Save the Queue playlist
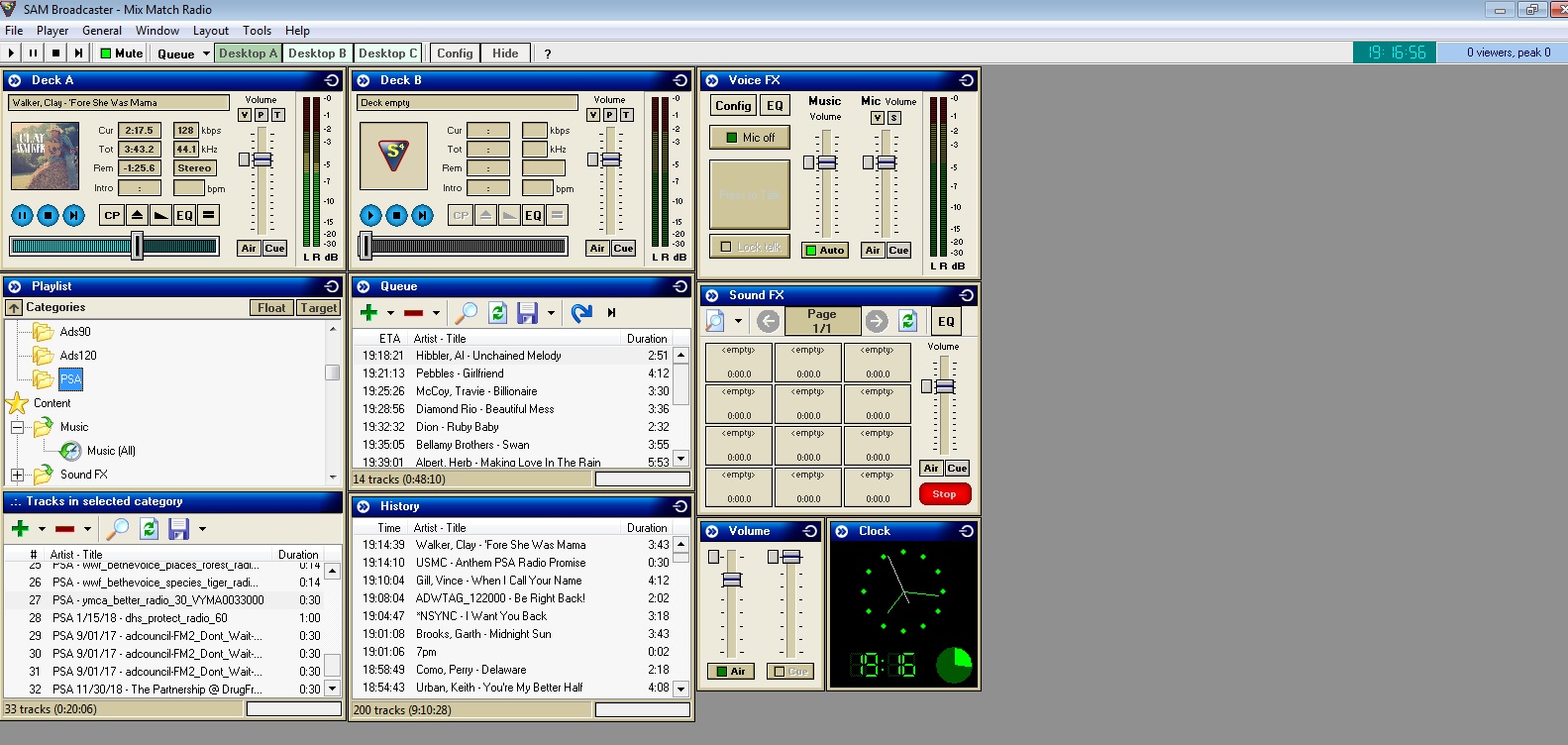 (527, 313)
